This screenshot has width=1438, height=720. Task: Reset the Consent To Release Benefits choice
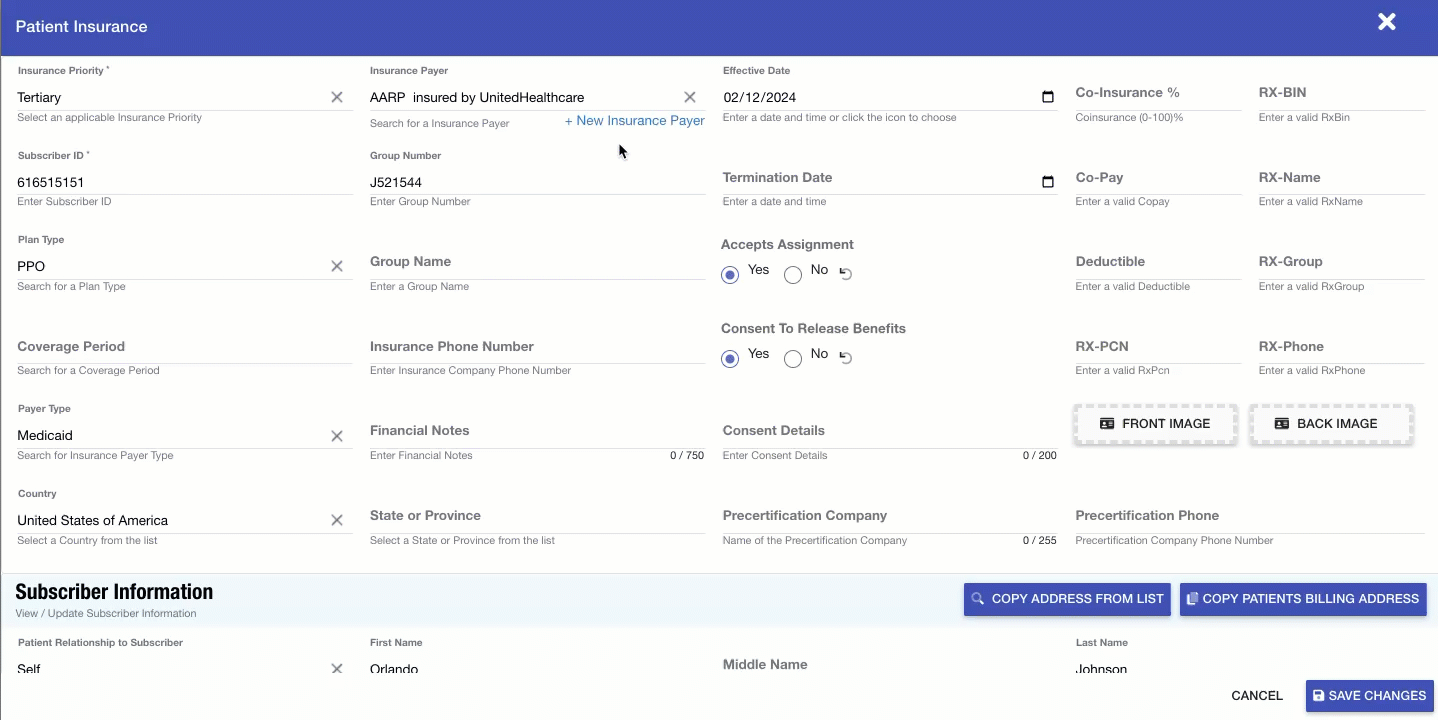pos(845,358)
